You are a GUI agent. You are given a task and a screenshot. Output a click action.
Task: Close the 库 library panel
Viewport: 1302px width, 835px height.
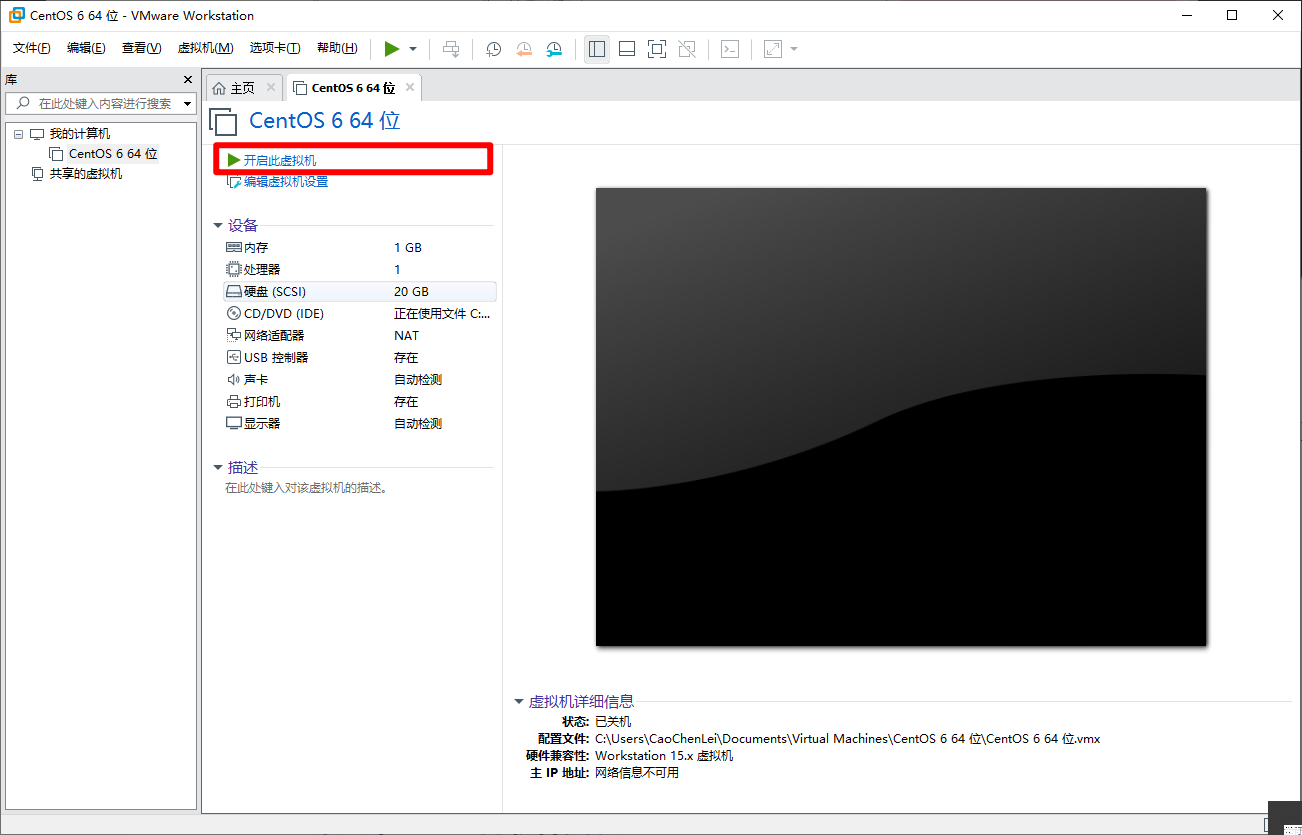coord(188,79)
